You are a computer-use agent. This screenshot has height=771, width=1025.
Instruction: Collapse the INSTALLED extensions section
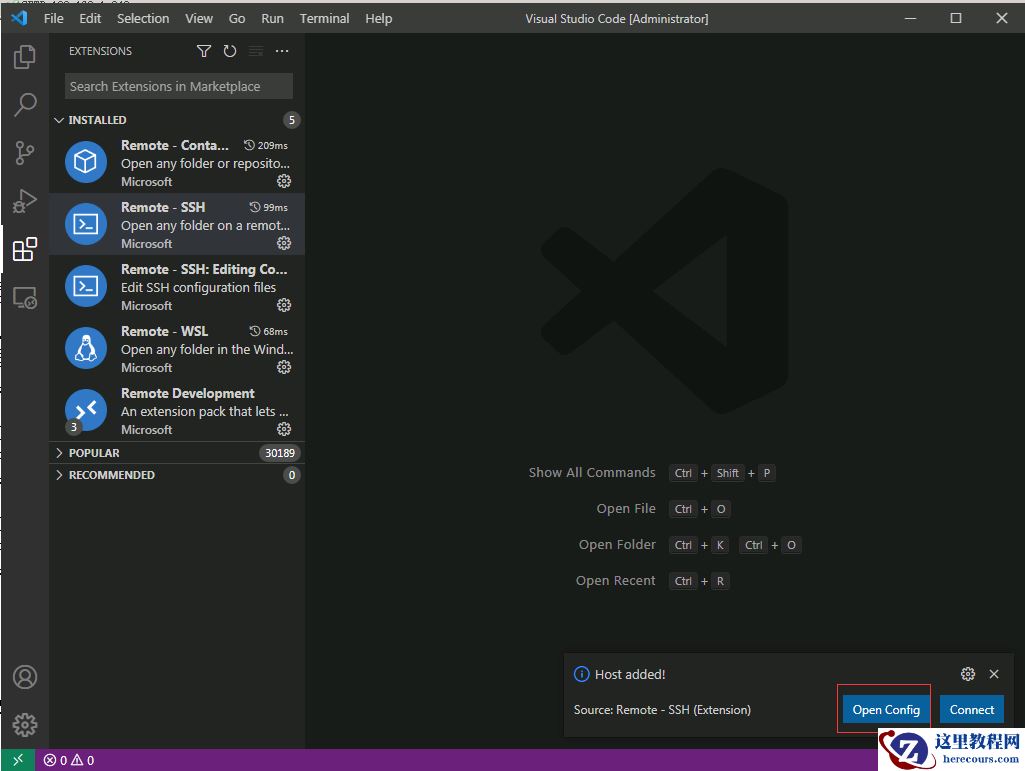point(90,120)
